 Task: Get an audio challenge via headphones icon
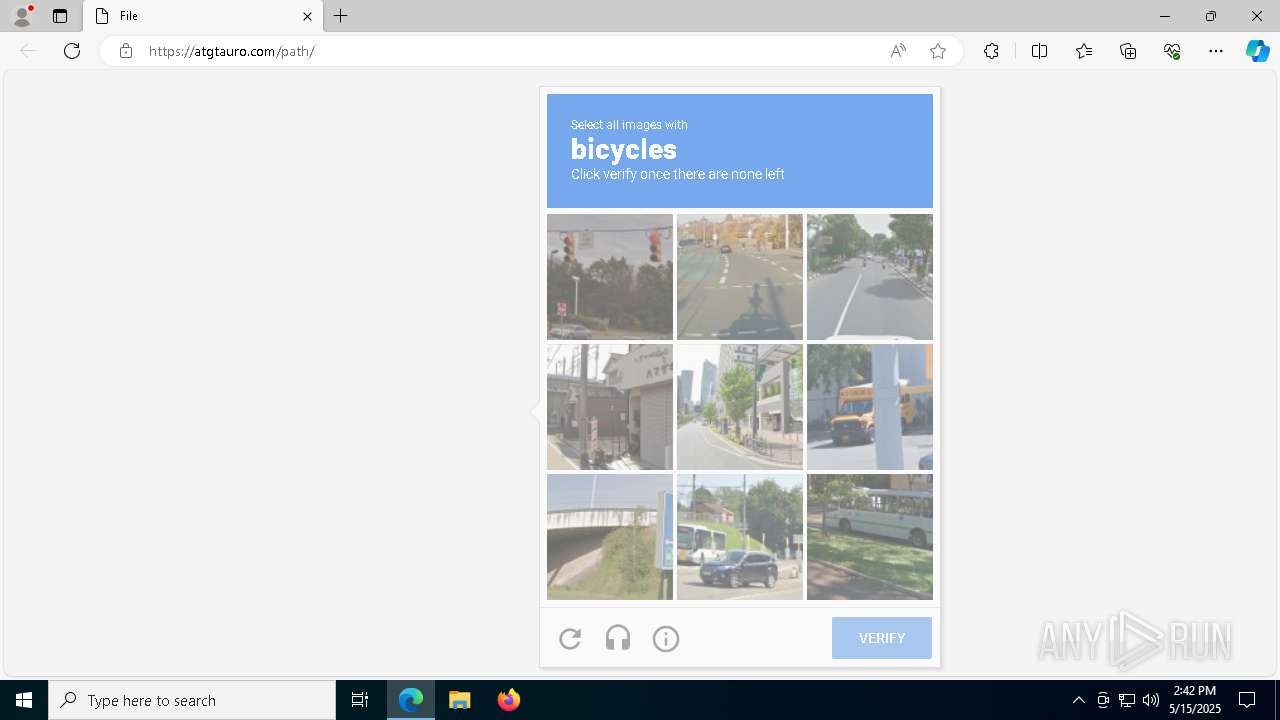[x=618, y=638]
